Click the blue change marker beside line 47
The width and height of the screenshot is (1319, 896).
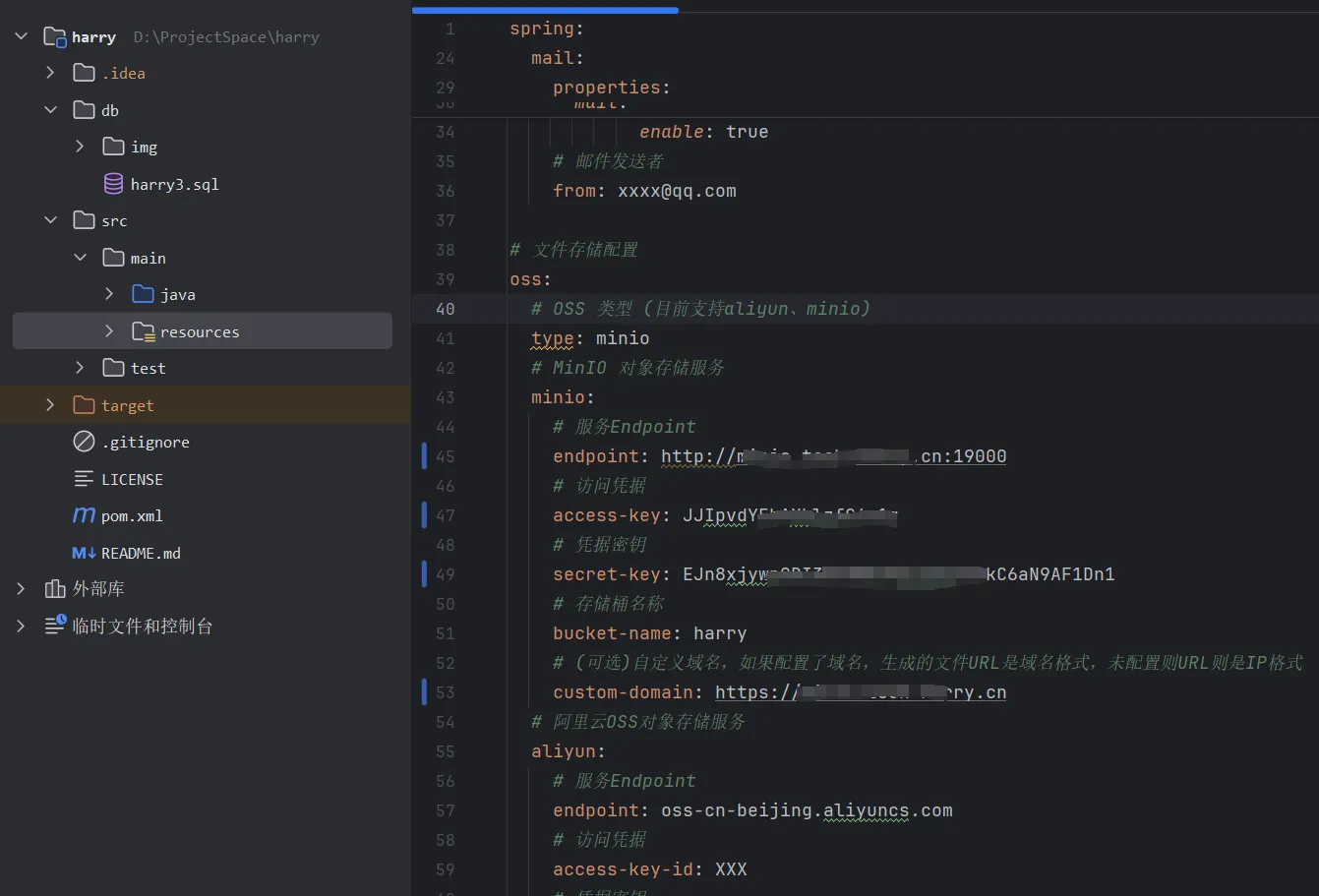[x=424, y=515]
